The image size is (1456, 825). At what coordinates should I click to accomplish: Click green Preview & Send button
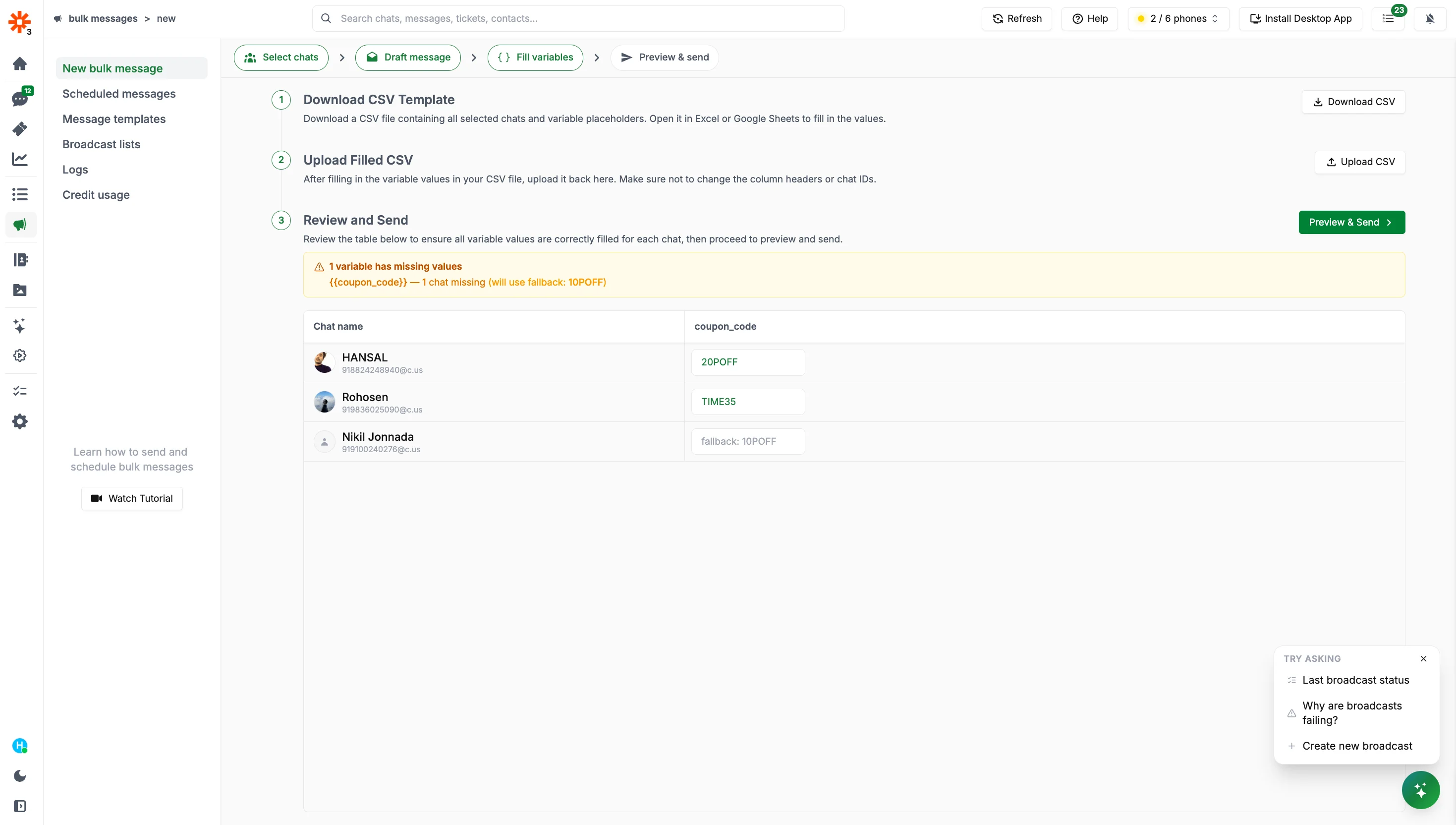click(1352, 222)
